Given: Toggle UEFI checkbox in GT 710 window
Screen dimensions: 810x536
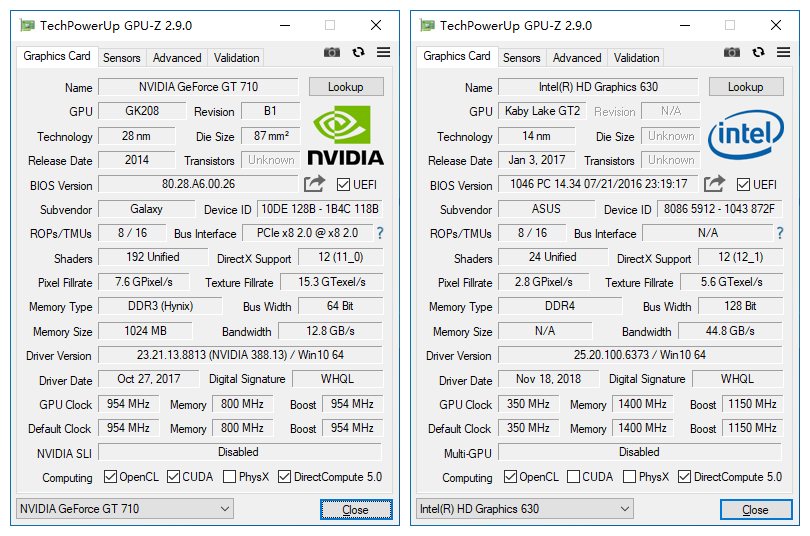Looking at the screenshot, I should coord(343,184).
